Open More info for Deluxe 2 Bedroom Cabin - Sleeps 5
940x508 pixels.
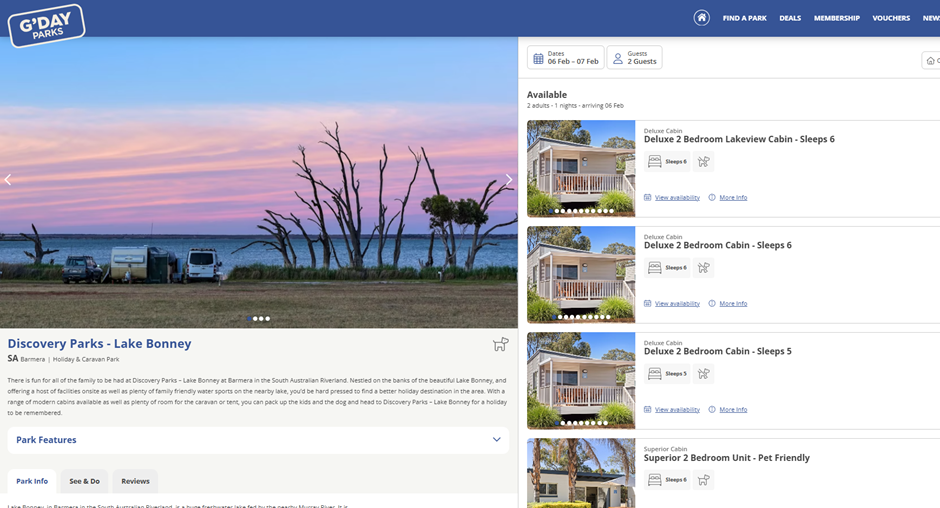coord(733,410)
